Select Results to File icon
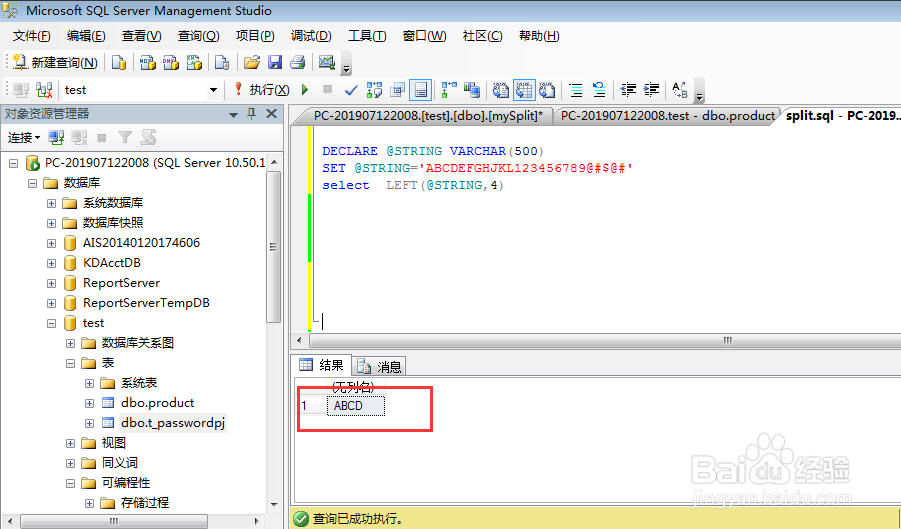The width and height of the screenshot is (901, 529). click(547, 90)
